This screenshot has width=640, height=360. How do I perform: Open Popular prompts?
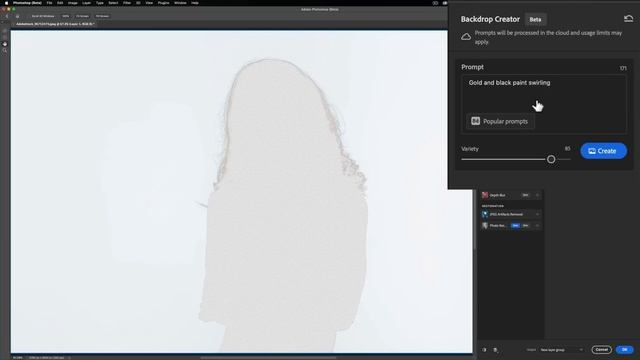point(500,121)
